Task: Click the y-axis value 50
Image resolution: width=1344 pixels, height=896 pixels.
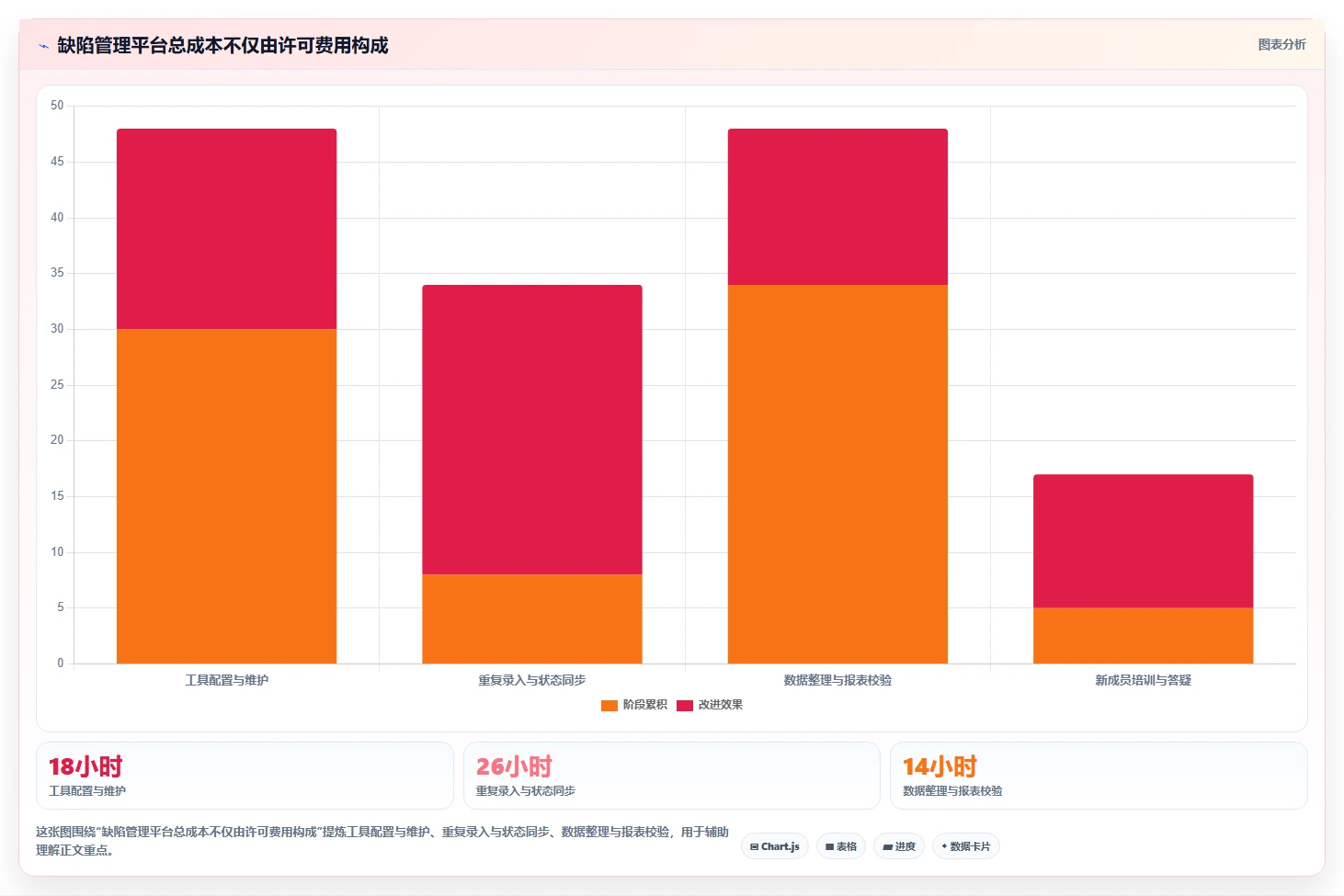Action: click(57, 106)
